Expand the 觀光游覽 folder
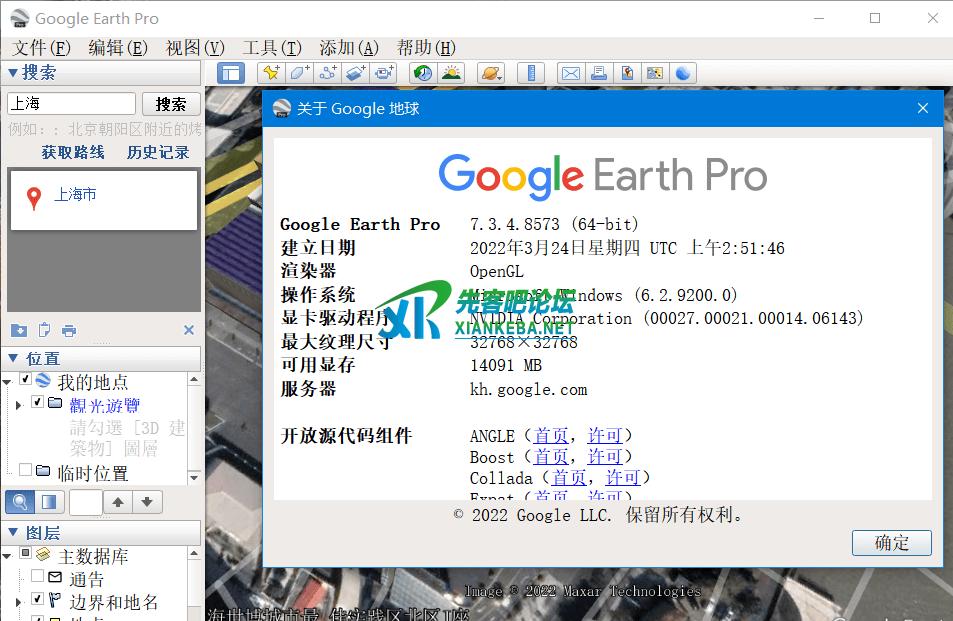953x621 pixels. pos(18,404)
